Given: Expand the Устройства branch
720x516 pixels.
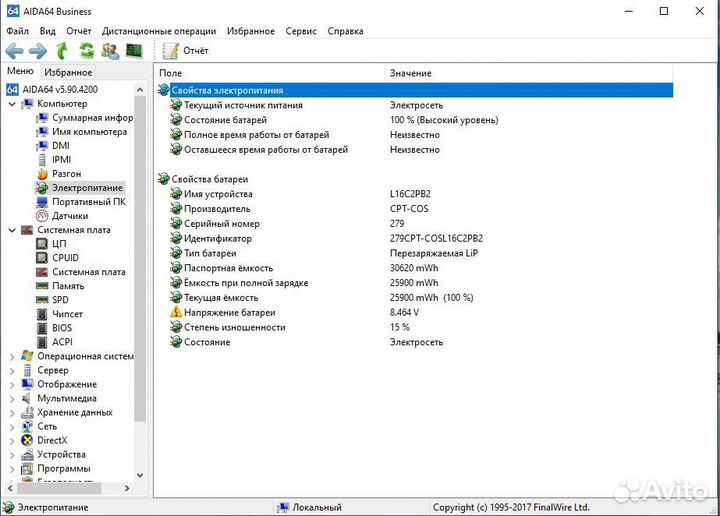Looking at the screenshot, I should pyautogui.click(x=12, y=455).
